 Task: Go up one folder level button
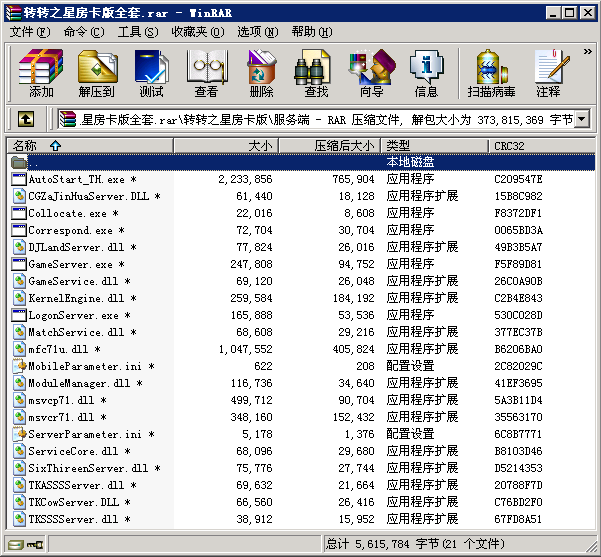click(x=26, y=120)
